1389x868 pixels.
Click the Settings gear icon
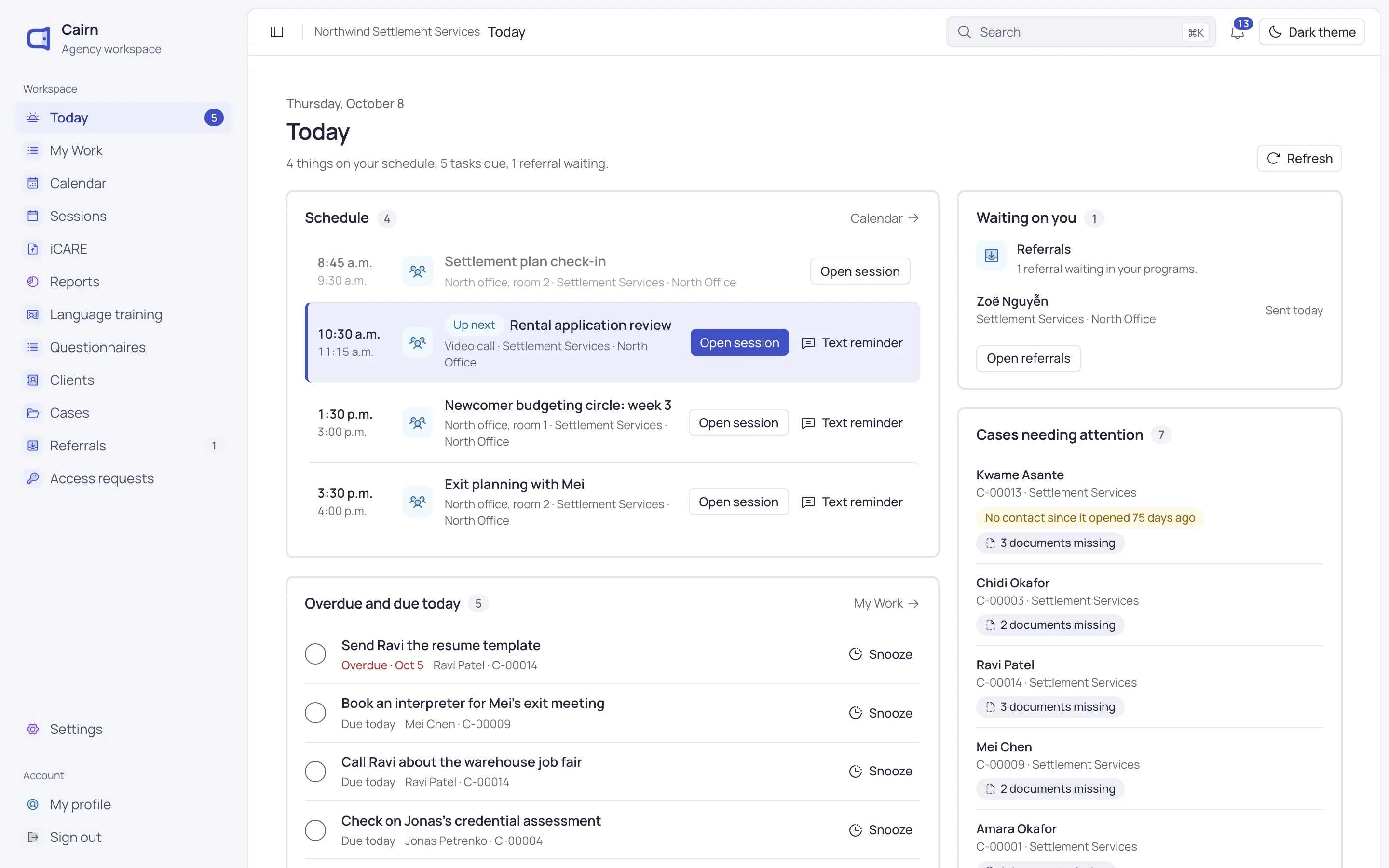(x=33, y=729)
